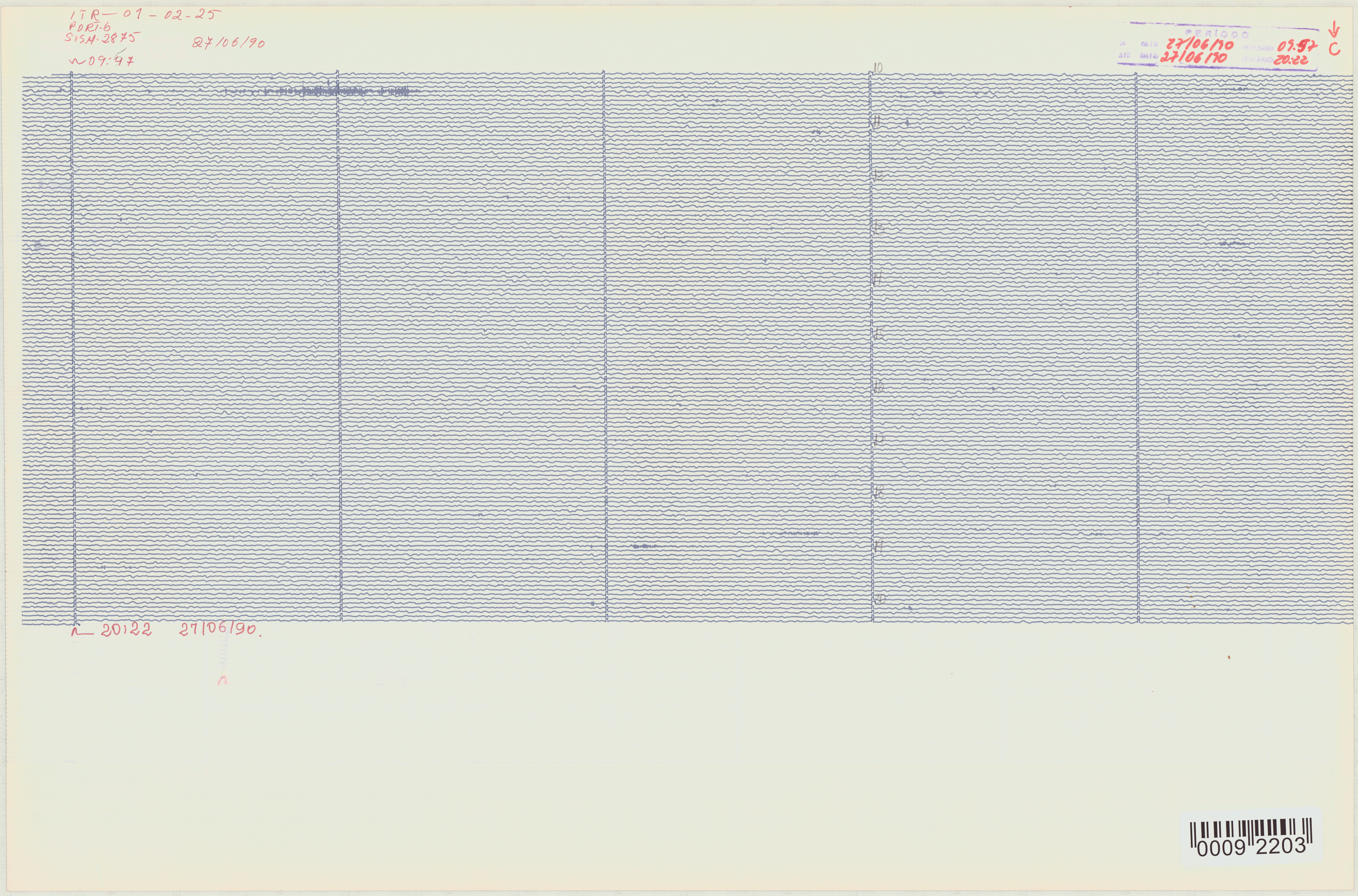Image resolution: width=1358 pixels, height=896 pixels.
Task: Click the hour mark '20' on the trace
Action: coord(880,599)
